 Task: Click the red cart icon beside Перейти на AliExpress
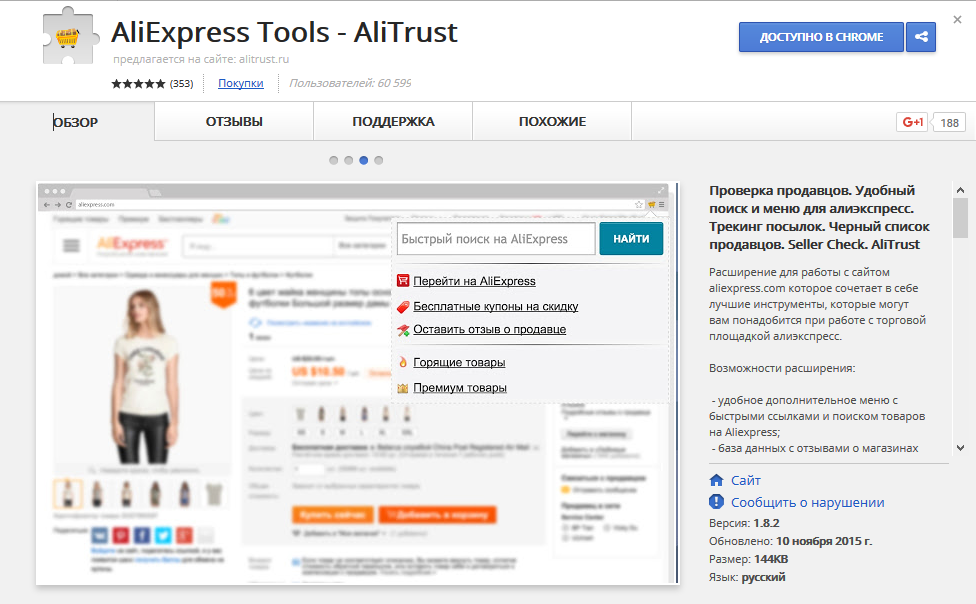coord(403,281)
